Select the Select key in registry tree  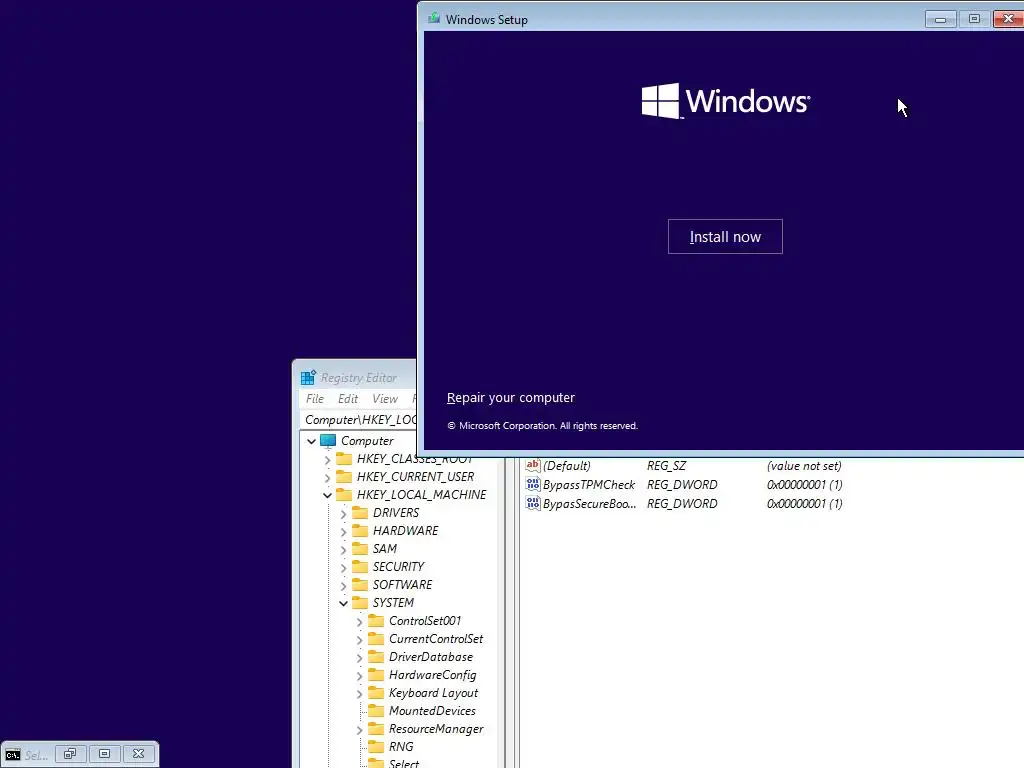tap(404, 763)
